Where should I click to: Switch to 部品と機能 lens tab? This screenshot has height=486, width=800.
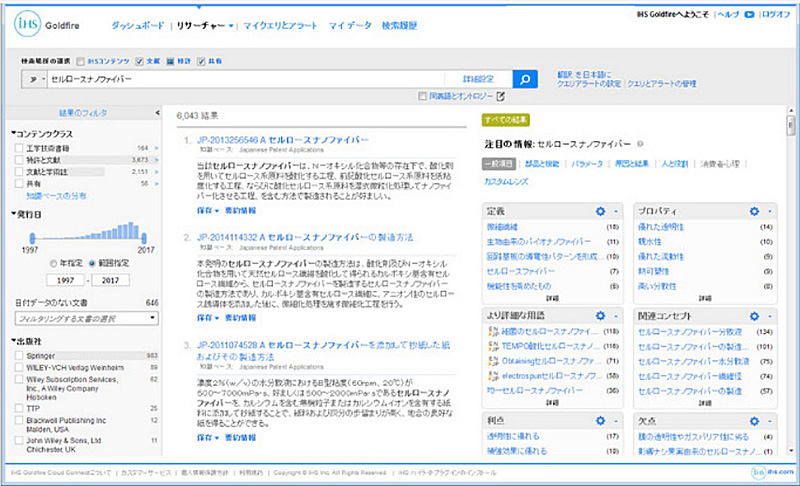click(542, 164)
